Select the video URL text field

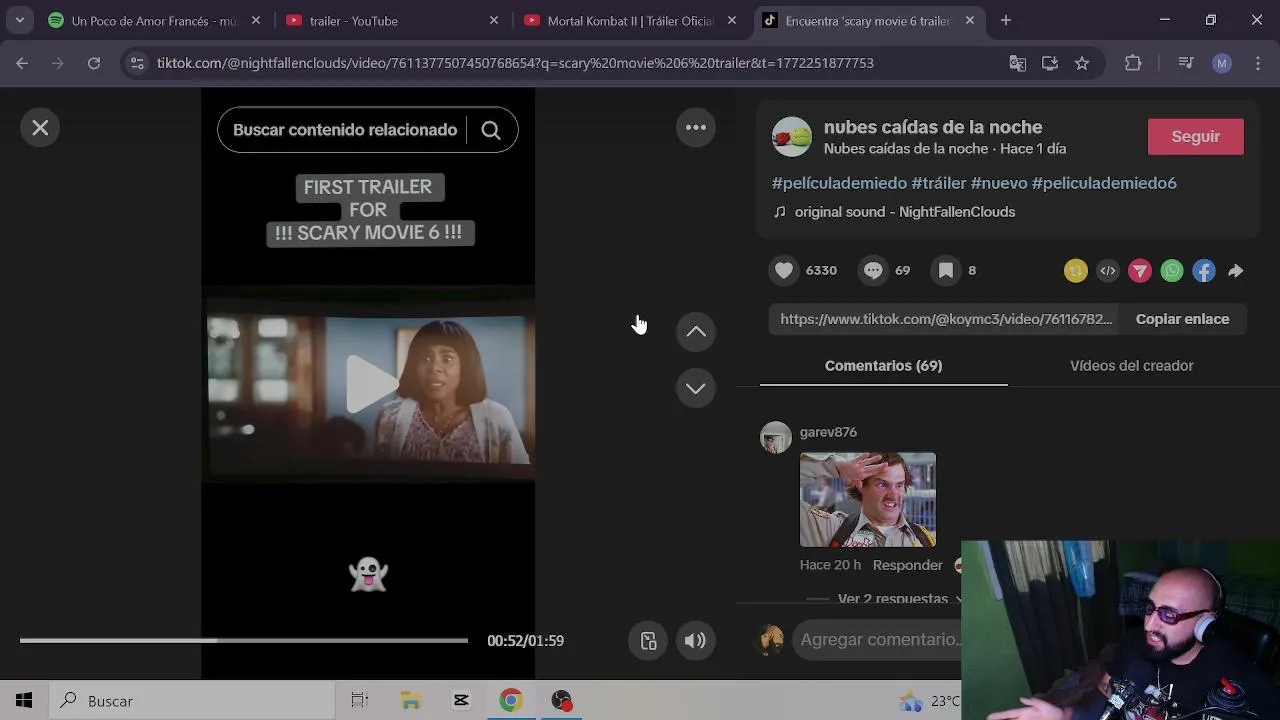click(945, 319)
